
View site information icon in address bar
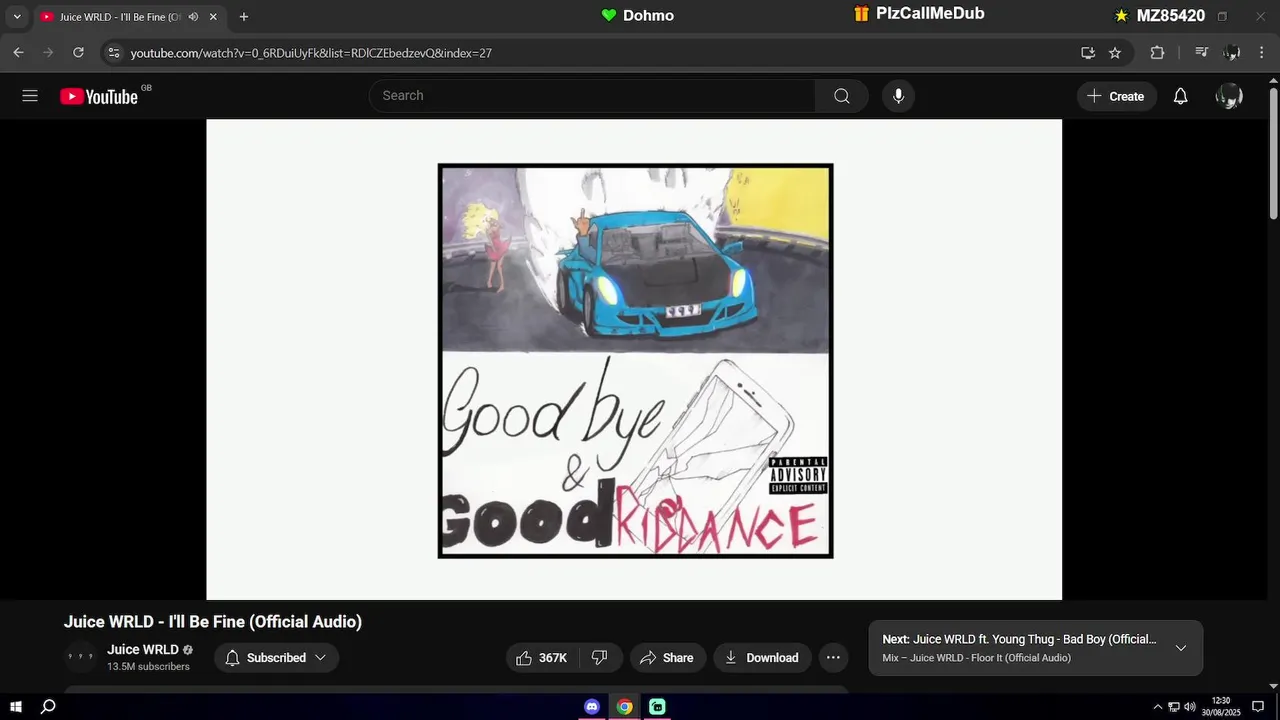(x=113, y=53)
